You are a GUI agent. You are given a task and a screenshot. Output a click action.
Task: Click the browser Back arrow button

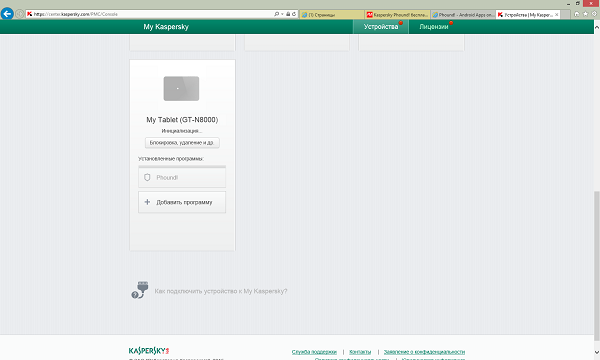point(7,14)
